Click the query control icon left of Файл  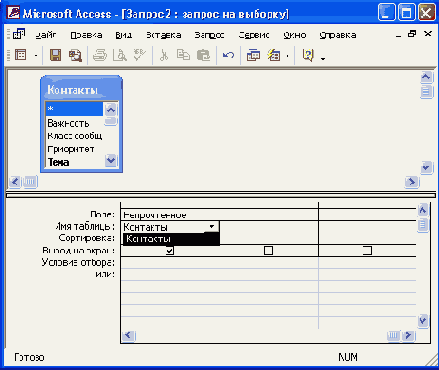19,34
